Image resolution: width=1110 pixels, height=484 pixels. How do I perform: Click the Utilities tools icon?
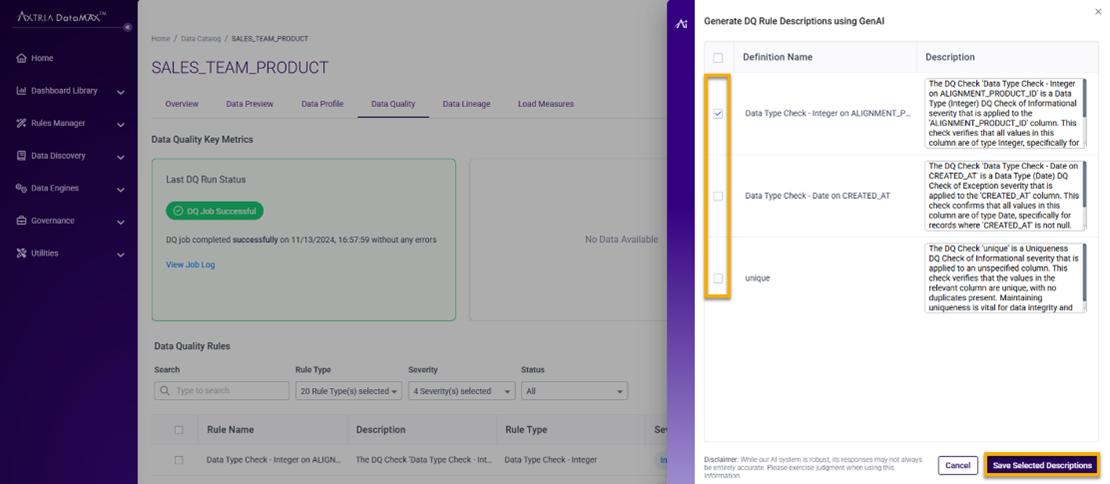click(x=21, y=253)
